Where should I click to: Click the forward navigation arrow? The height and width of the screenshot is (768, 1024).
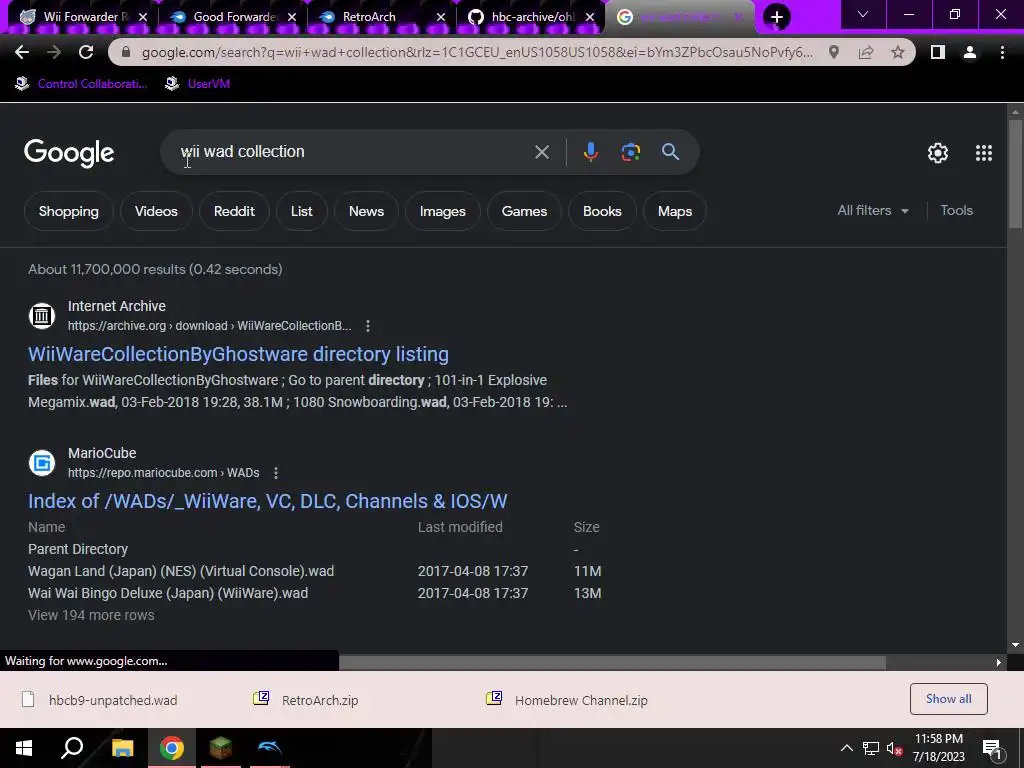(54, 52)
